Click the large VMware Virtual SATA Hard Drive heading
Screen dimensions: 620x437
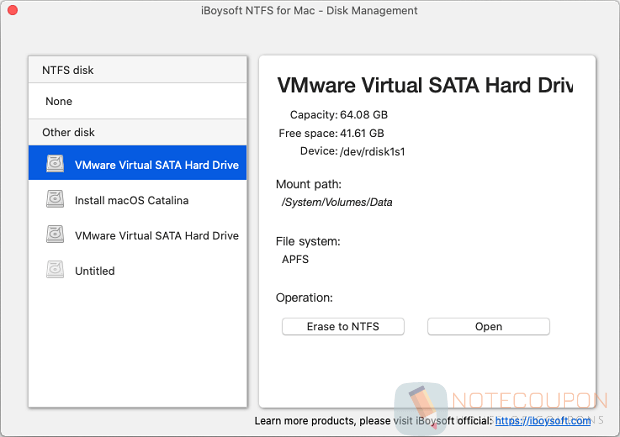pyautogui.click(x=425, y=85)
